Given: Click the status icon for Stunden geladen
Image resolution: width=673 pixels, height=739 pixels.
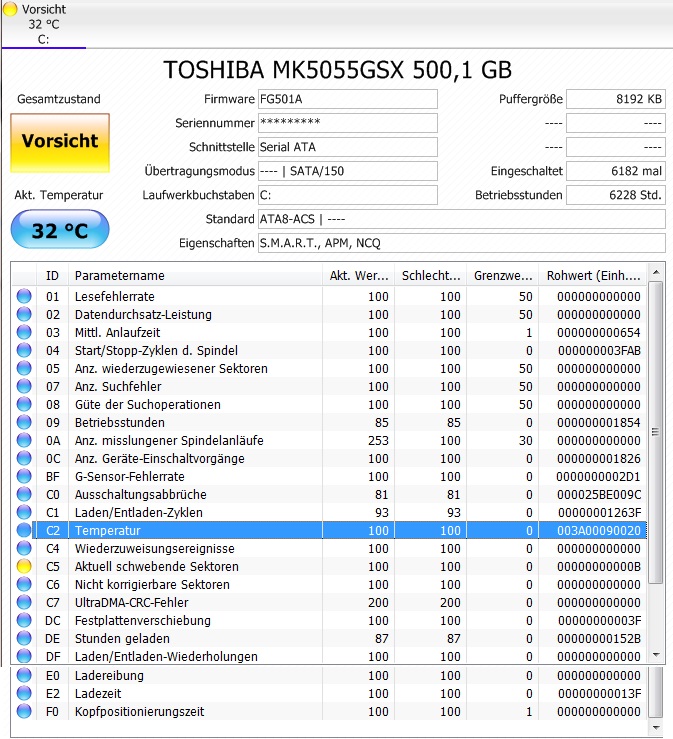Looking at the screenshot, I should tap(24, 638).
